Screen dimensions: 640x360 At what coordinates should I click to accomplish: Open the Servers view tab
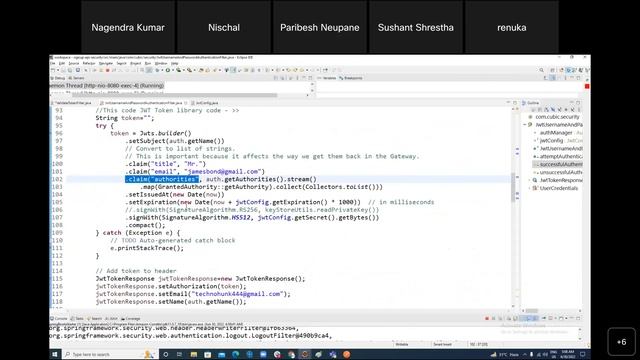[x=76, y=78]
